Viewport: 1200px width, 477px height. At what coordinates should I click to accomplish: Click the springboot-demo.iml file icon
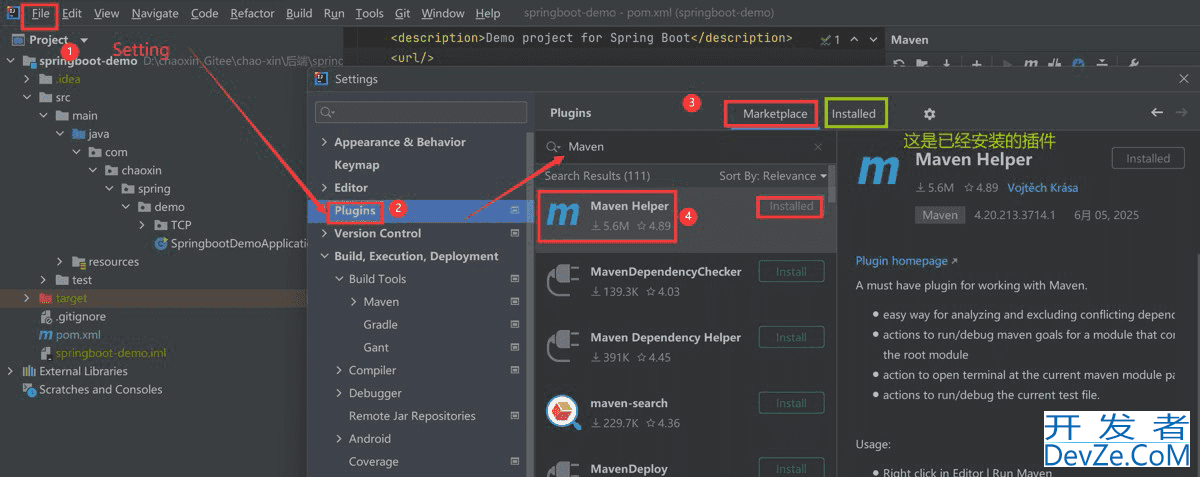[45, 353]
